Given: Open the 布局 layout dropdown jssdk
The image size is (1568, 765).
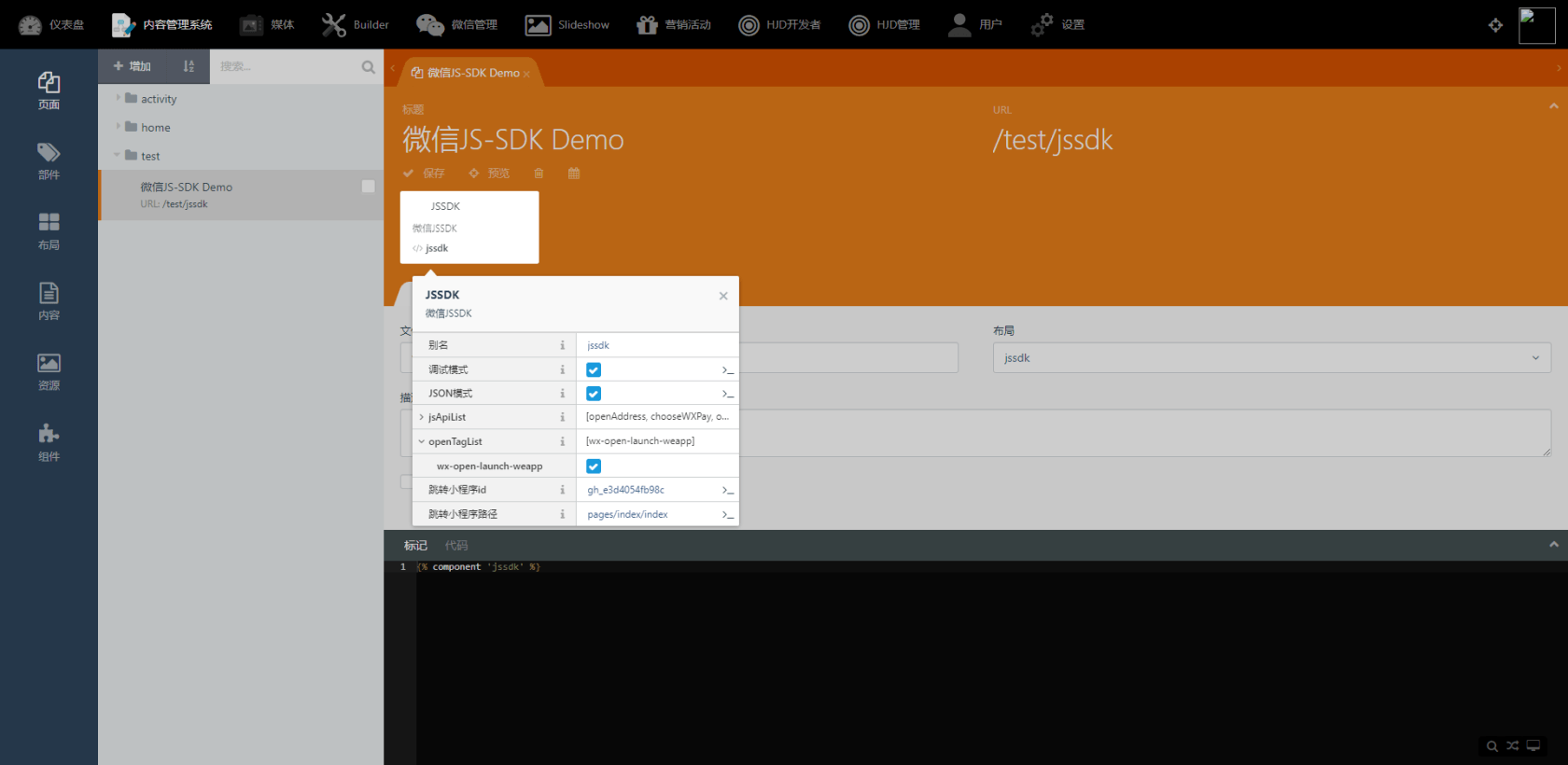Looking at the screenshot, I should [1271, 358].
